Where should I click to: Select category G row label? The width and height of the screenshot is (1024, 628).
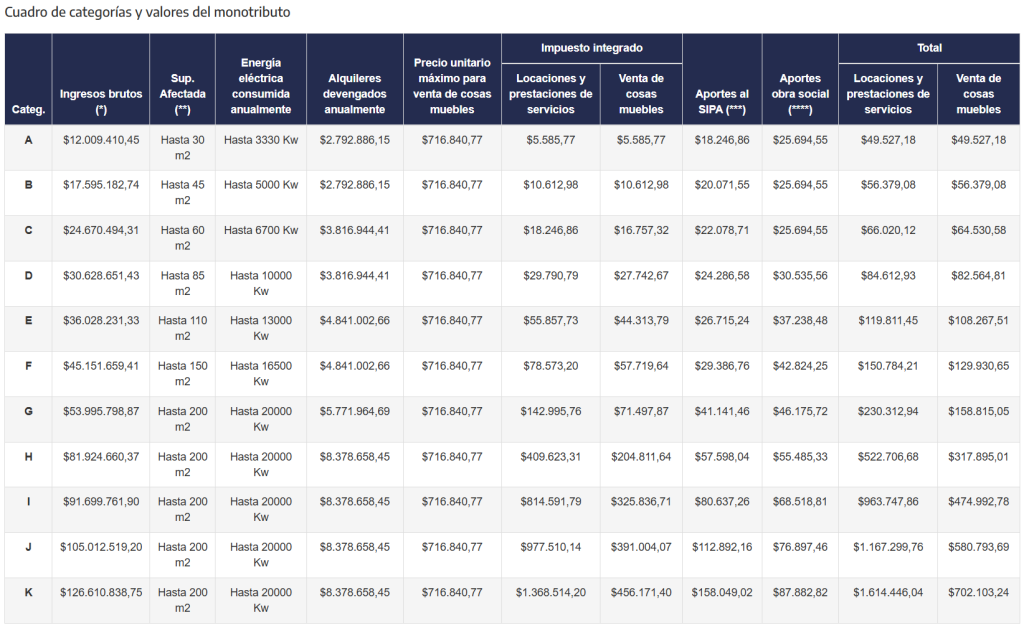[x=28, y=412]
